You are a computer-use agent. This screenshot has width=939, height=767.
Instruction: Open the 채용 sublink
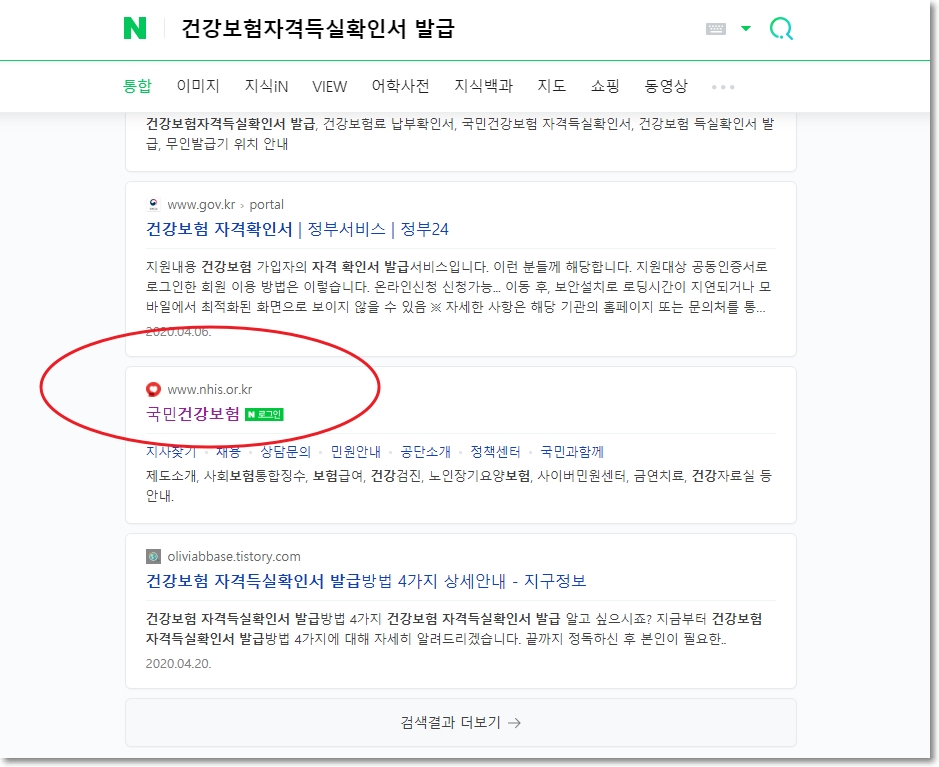tap(228, 451)
